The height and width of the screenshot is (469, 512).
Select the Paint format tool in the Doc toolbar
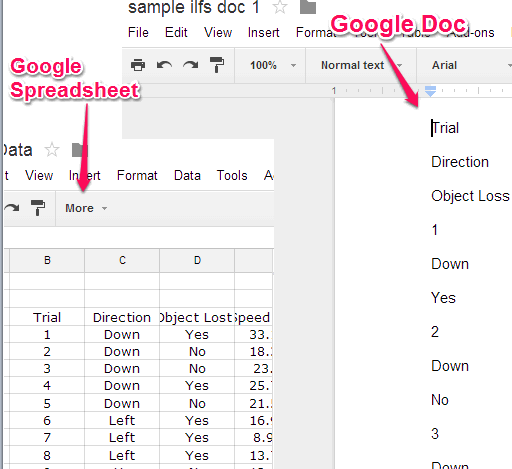pyautogui.click(x=217, y=65)
